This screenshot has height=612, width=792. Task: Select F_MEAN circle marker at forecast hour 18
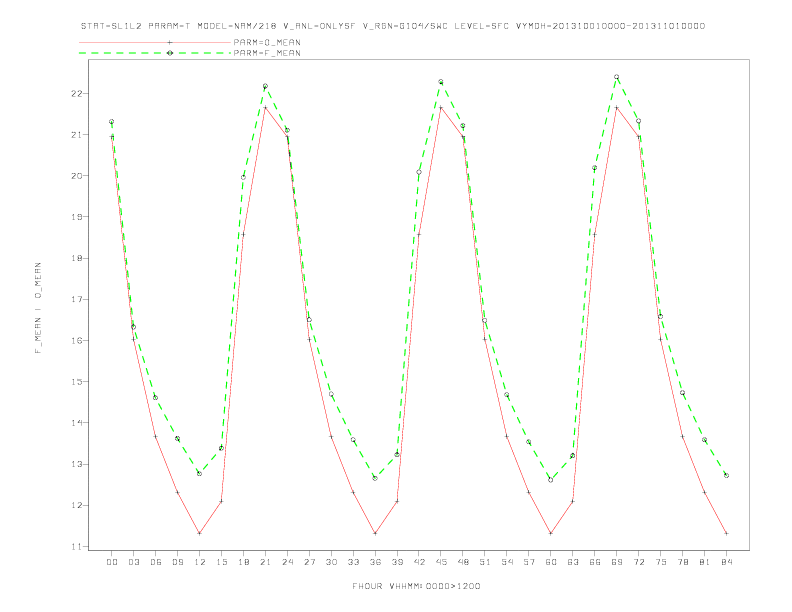point(243,177)
